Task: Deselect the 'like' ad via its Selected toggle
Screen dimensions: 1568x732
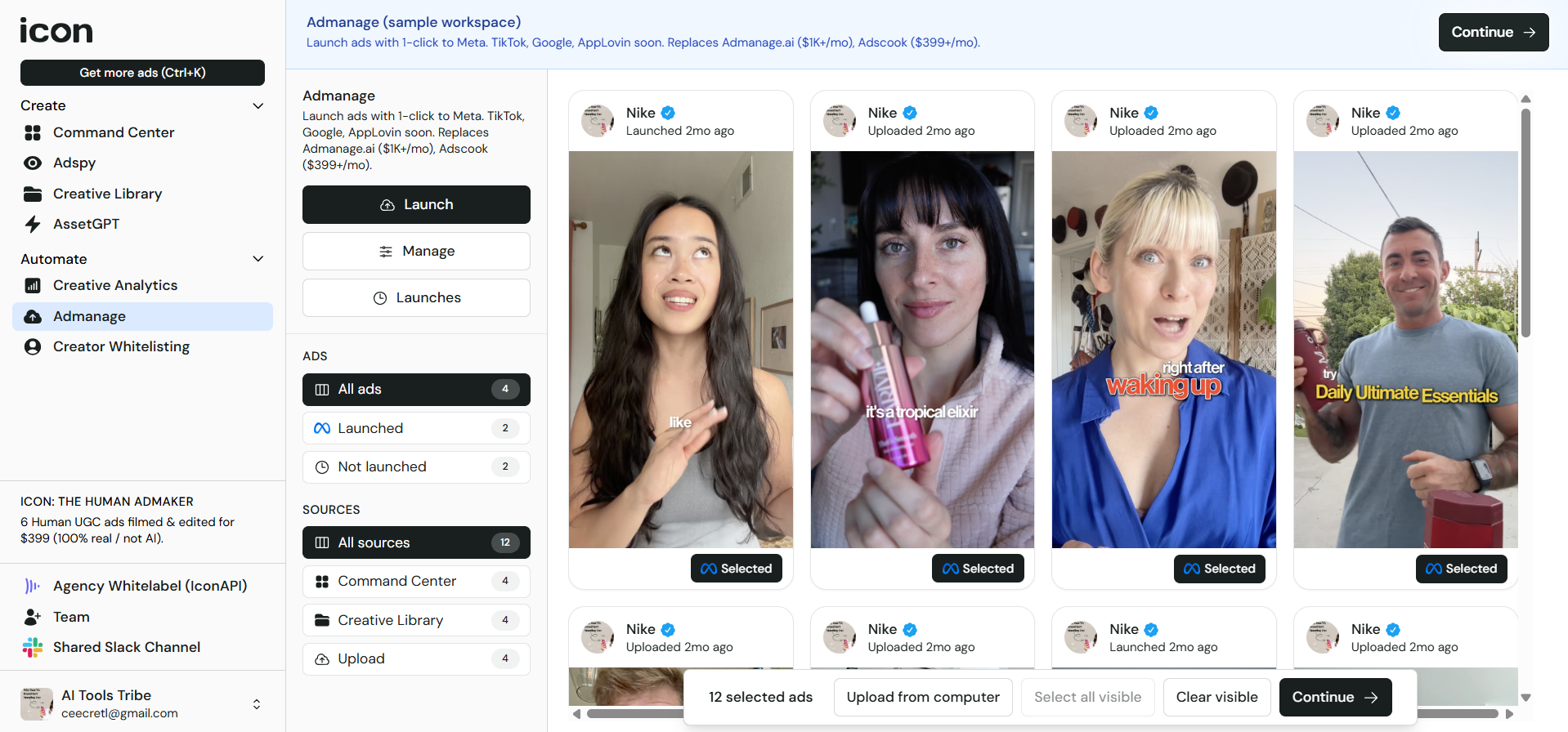Action: (x=737, y=569)
